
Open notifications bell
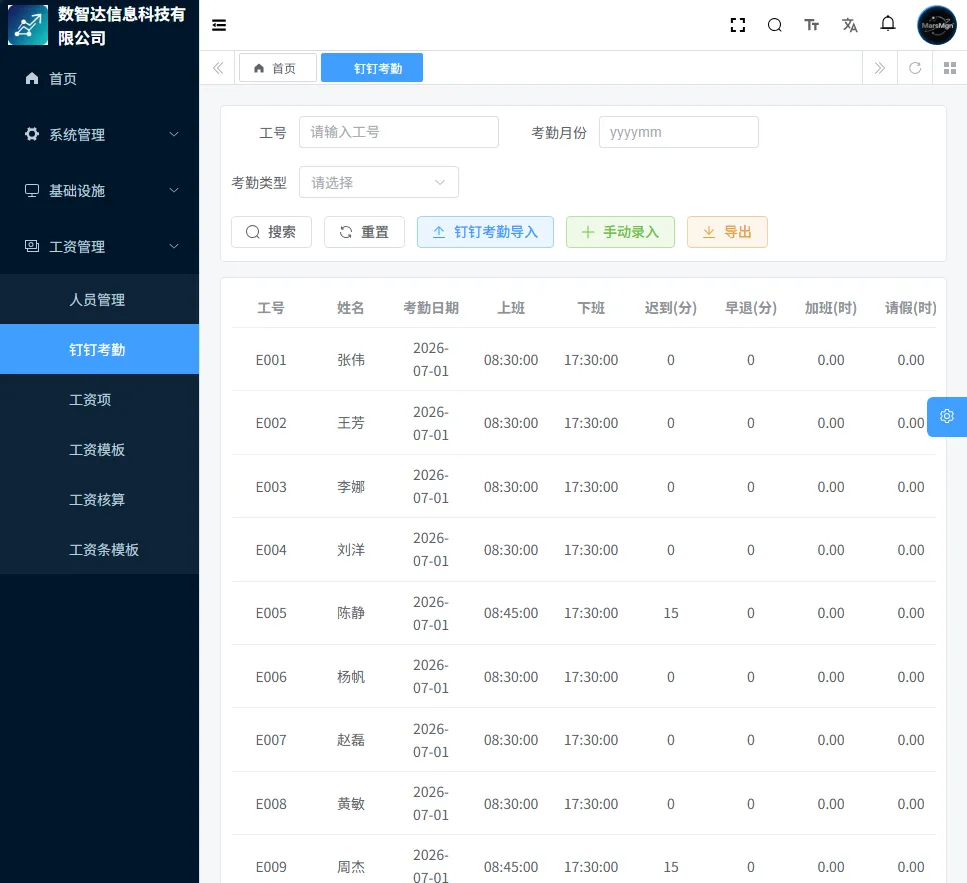887,24
